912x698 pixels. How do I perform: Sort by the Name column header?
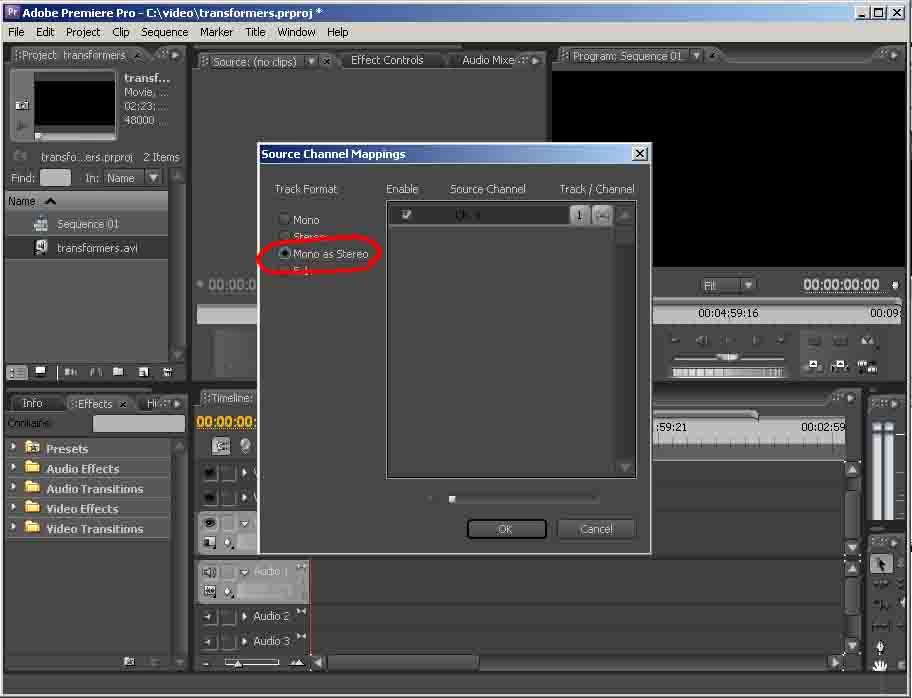[x=87, y=201]
